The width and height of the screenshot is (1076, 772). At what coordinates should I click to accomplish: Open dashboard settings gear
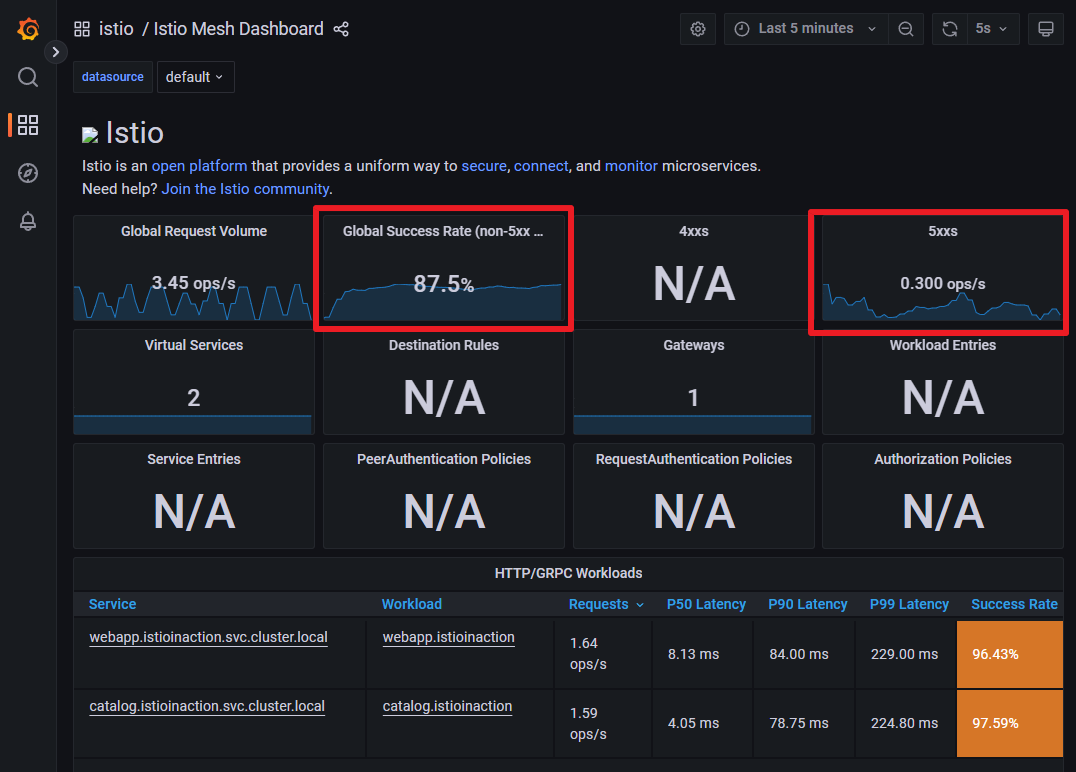coord(698,29)
